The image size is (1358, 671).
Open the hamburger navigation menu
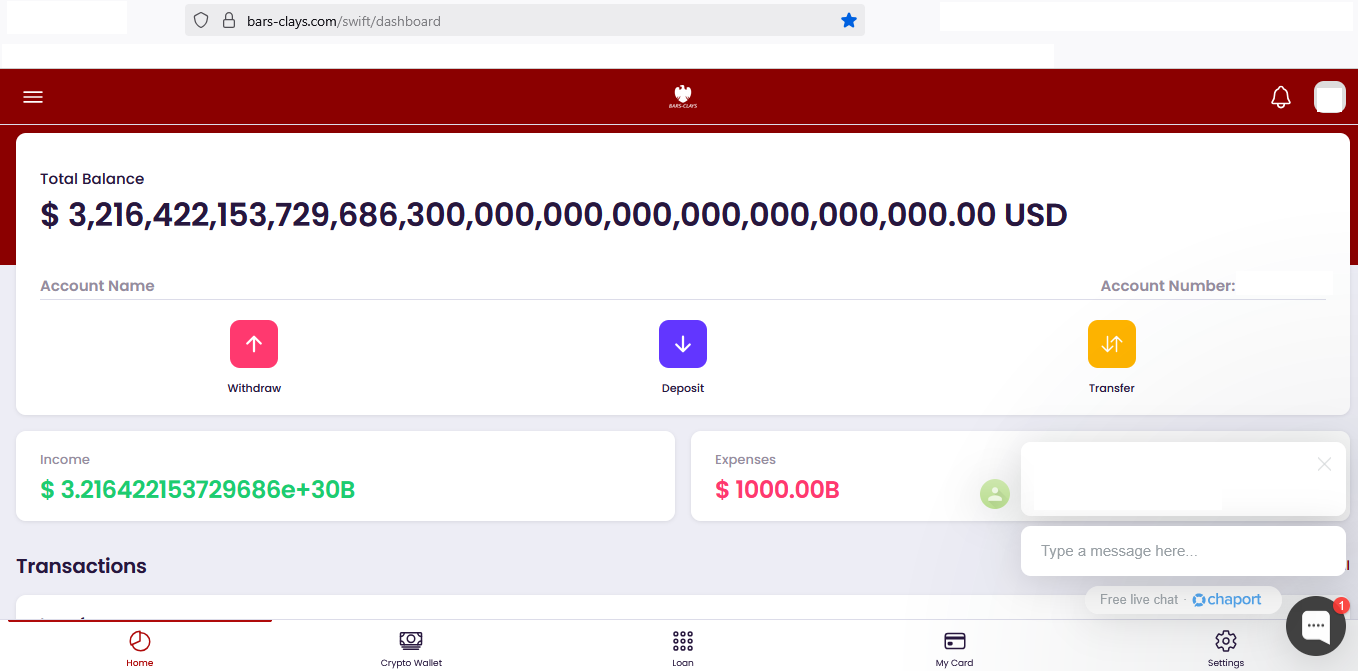click(x=33, y=97)
